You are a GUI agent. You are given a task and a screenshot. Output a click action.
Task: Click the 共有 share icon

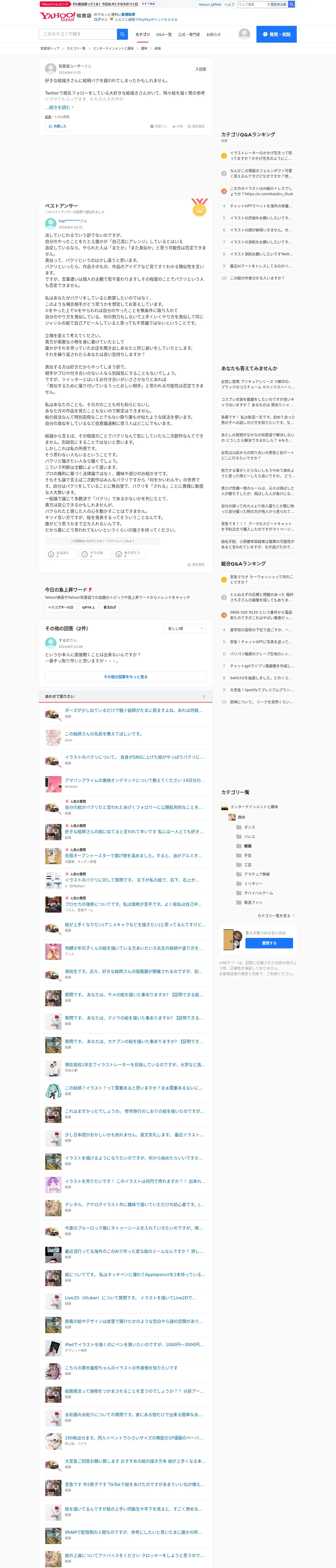174,126
